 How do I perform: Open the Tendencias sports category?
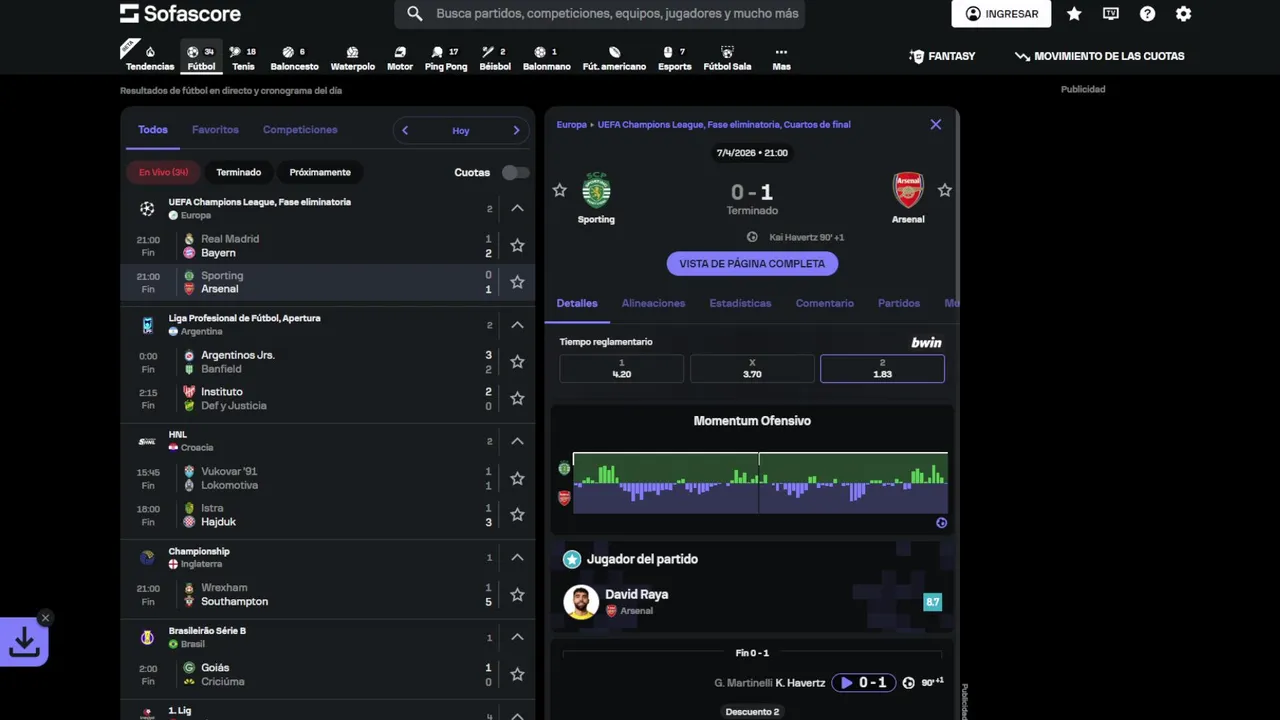click(149, 58)
